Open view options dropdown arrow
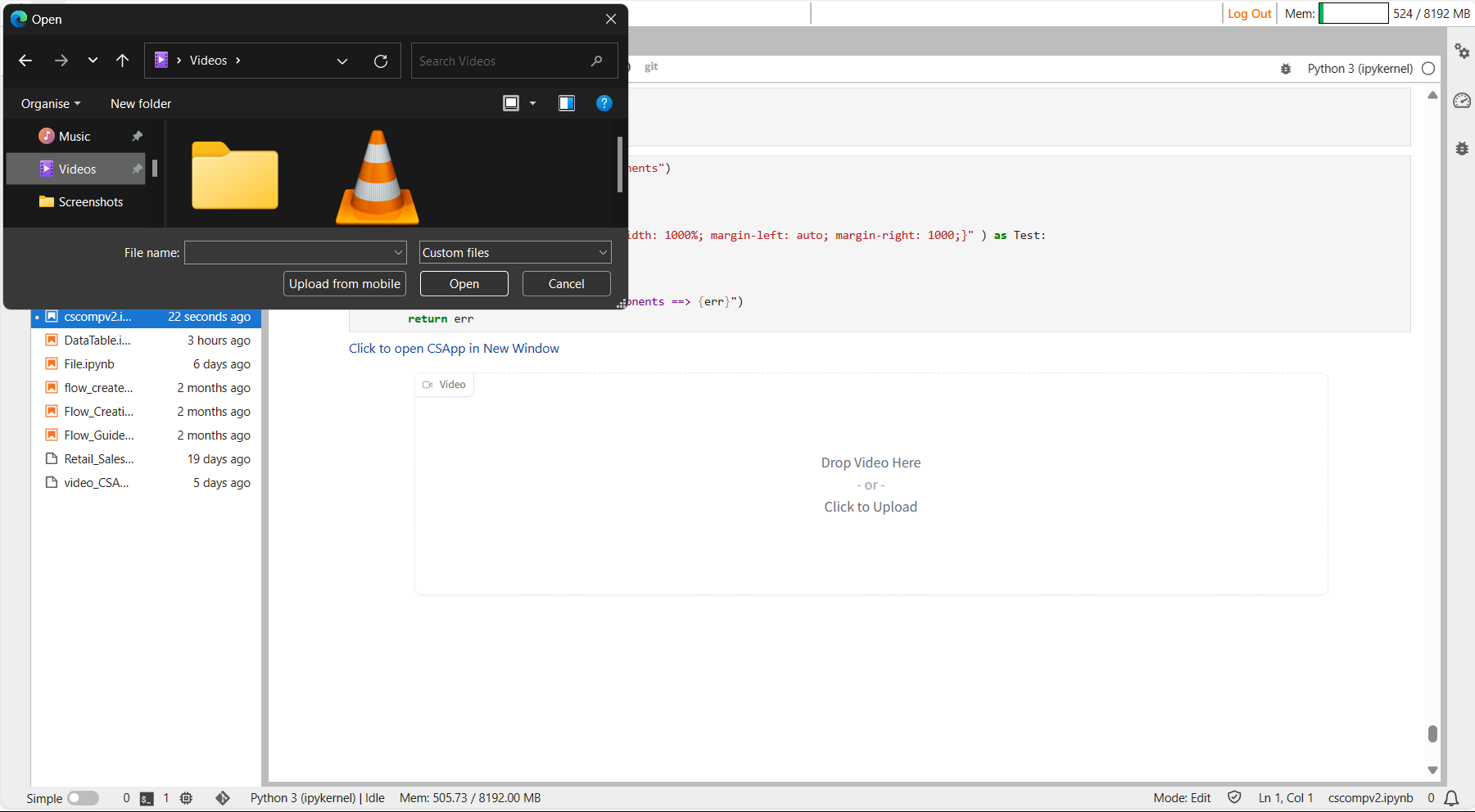Image resolution: width=1475 pixels, height=812 pixels. tap(533, 103)
